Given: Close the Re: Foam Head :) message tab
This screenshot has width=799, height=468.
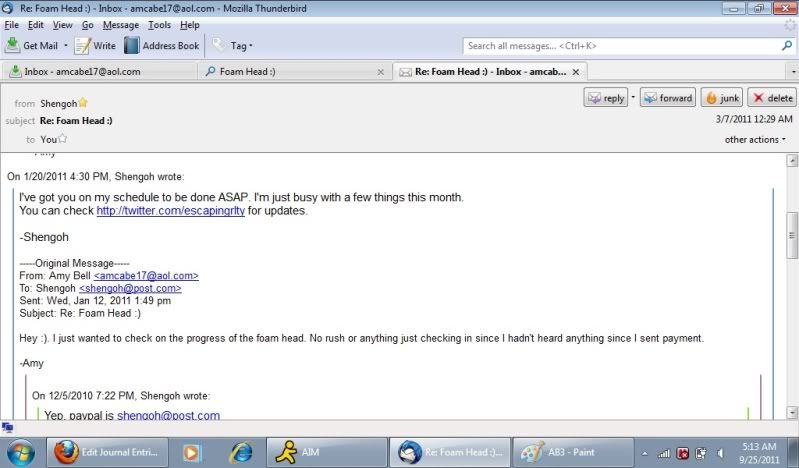Looking at the screenshot, I should click(575, 72).
